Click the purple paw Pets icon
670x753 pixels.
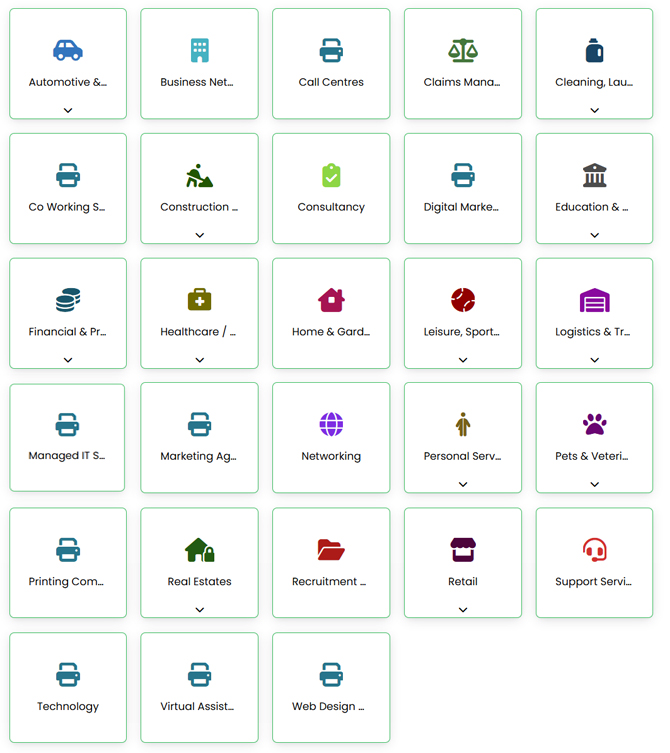(x=594, y=425)
